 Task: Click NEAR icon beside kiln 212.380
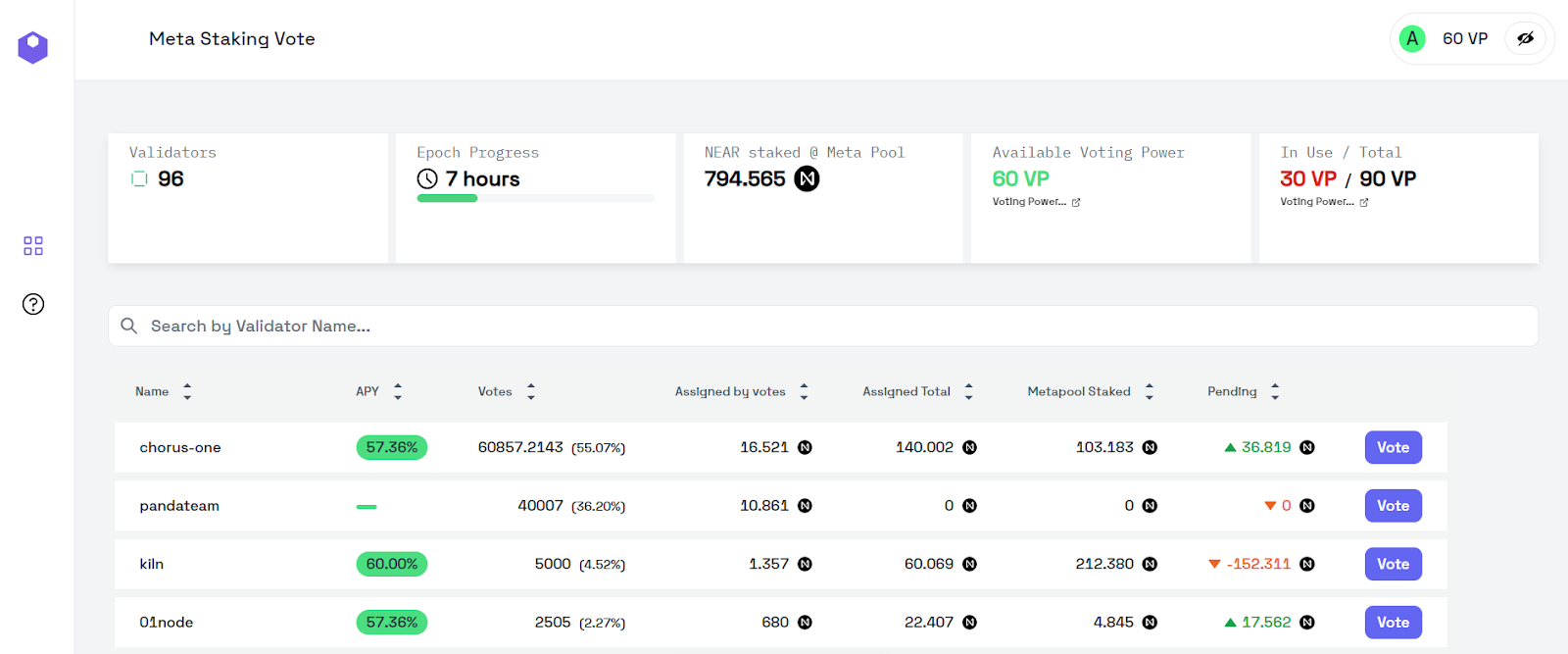[1150, 564]
